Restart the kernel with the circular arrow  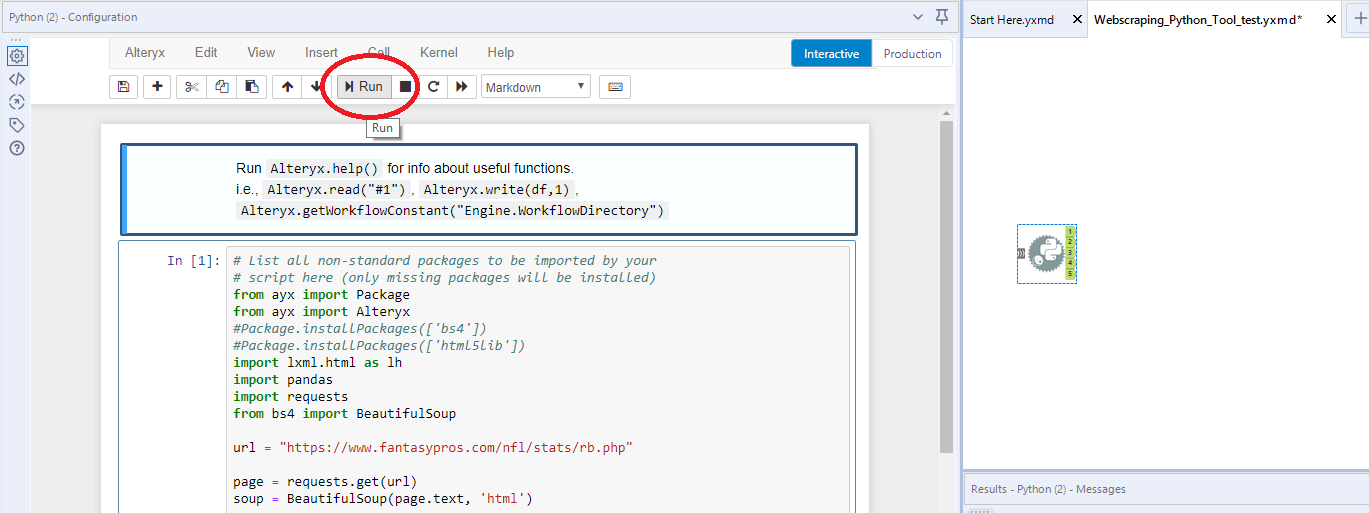[x=433, y=87]
